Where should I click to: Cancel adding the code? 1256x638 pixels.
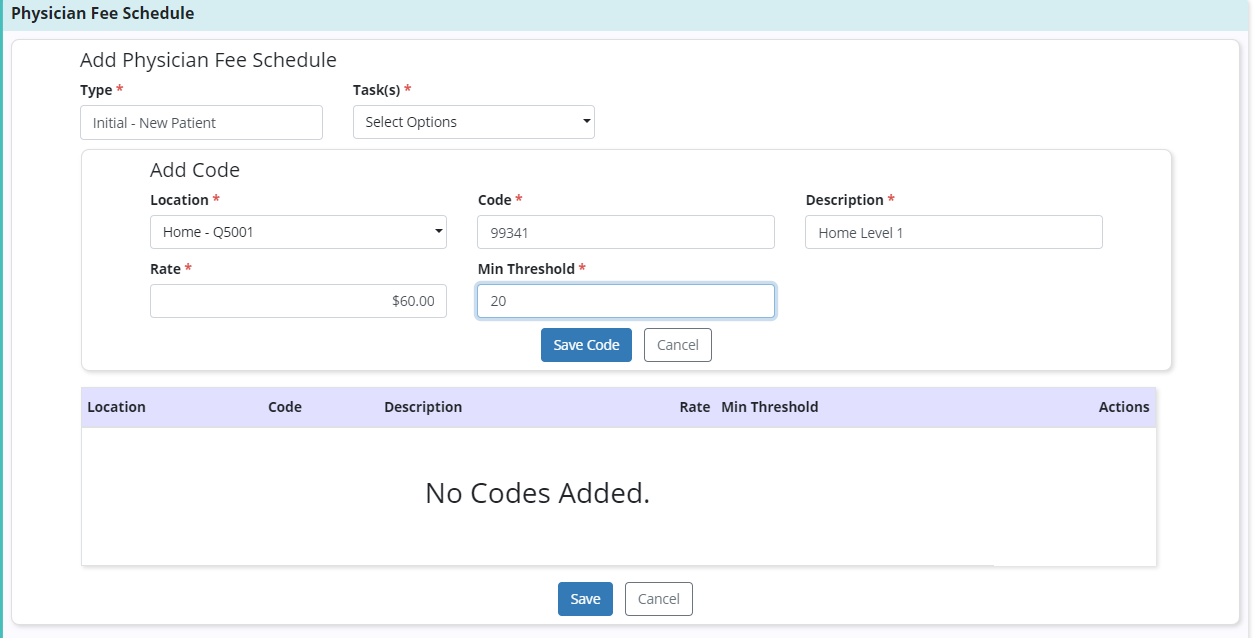click(x=677, y=345)
